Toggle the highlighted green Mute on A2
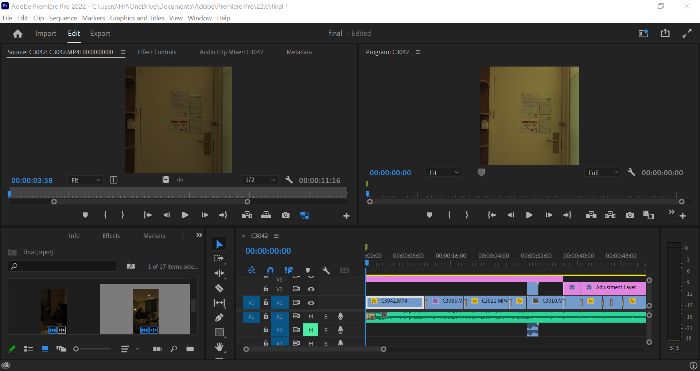 311,330
